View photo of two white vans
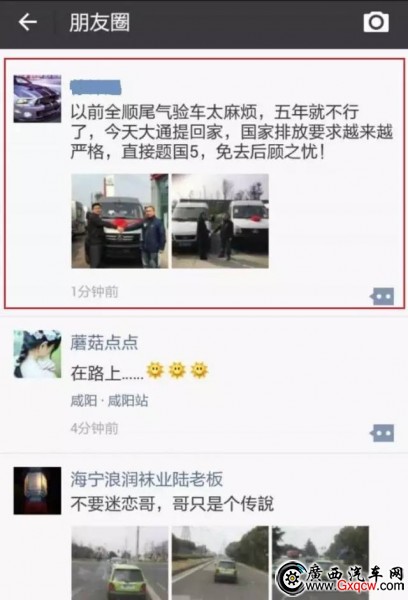Screen dimensions: 408x600 point(220,221)
